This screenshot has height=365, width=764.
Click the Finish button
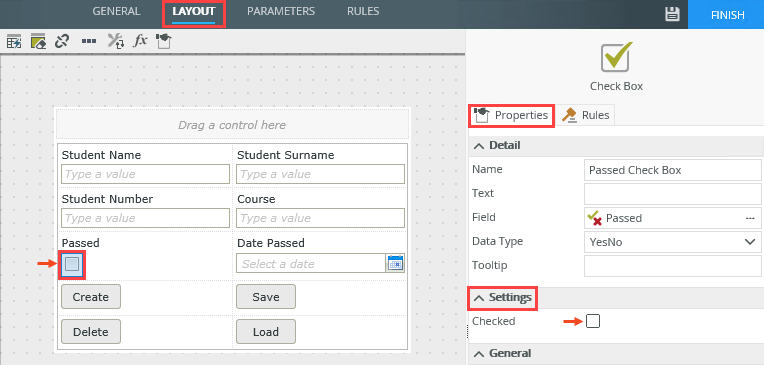727,15
